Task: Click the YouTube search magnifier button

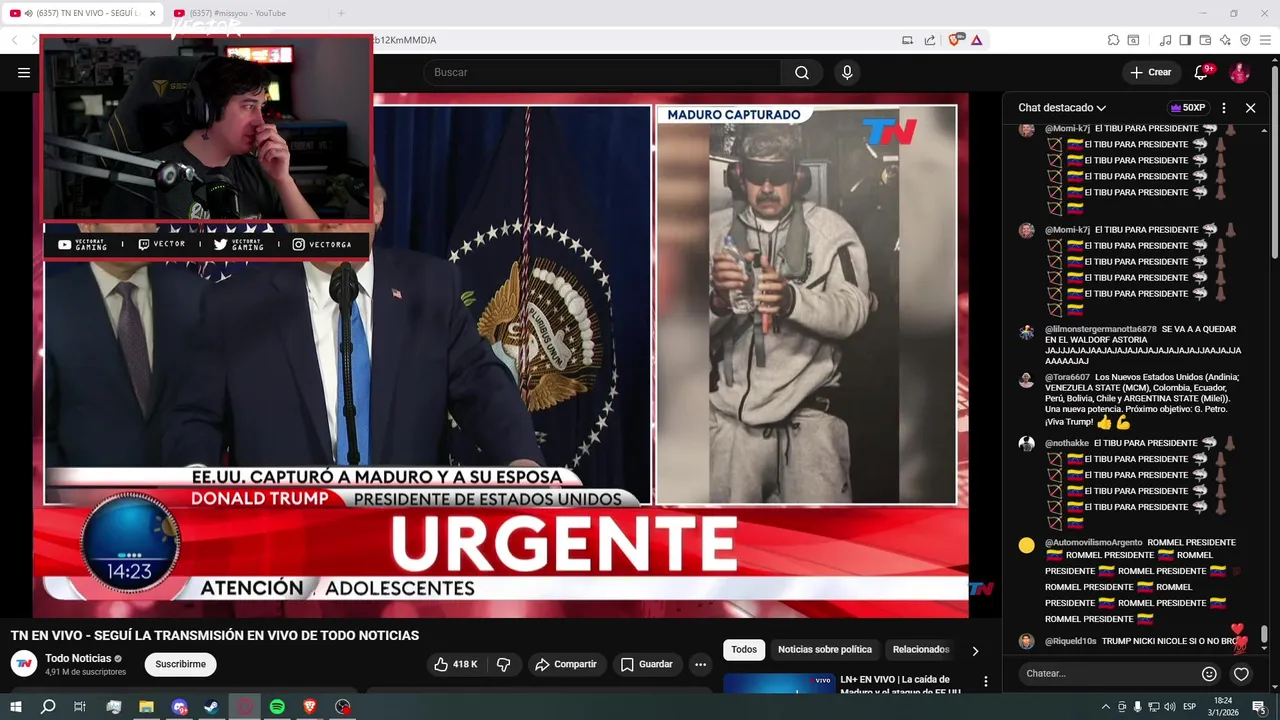Action: click(802, 72)
